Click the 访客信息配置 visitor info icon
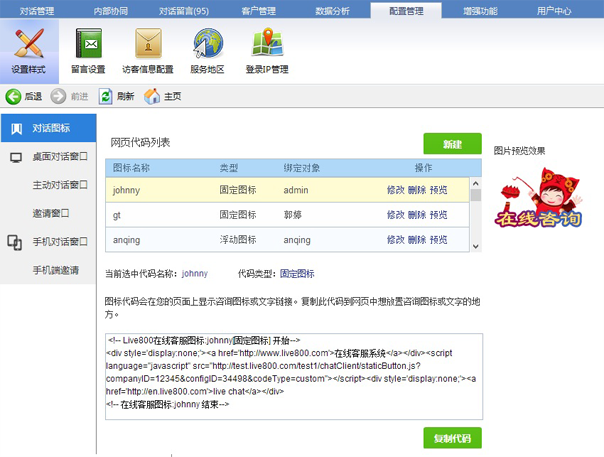This screenshot has height=457, width=604. (147, 49)
